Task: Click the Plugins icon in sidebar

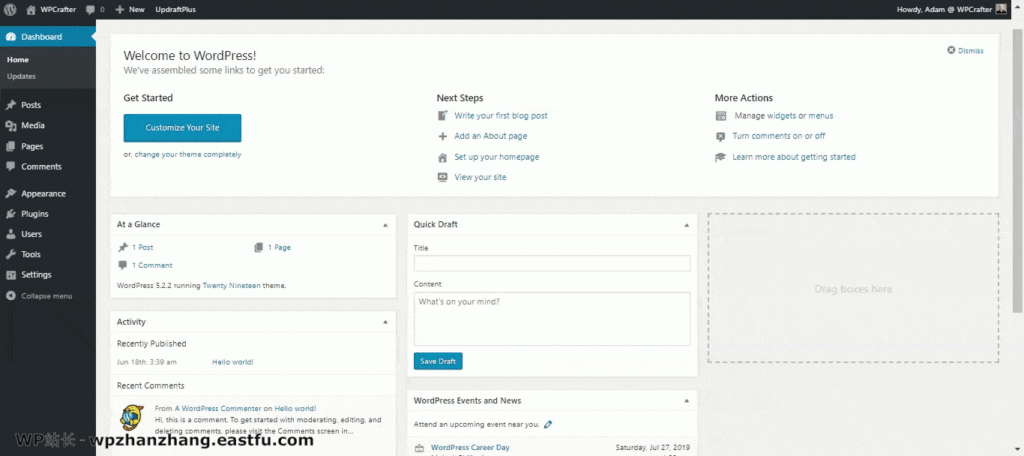Action: pyautogui.click(x=11, y=214)
